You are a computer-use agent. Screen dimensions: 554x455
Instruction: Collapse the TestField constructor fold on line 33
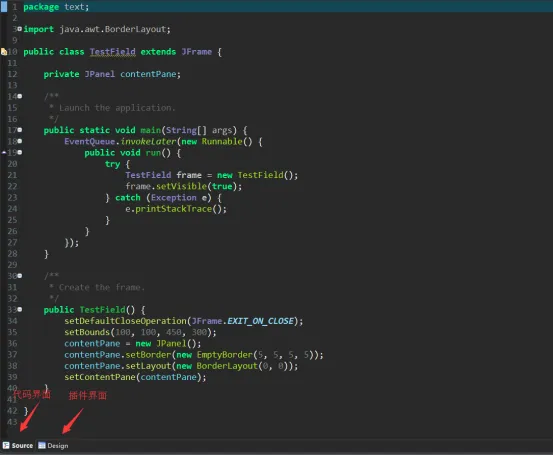pyautogui.click(x=20, y=309)
